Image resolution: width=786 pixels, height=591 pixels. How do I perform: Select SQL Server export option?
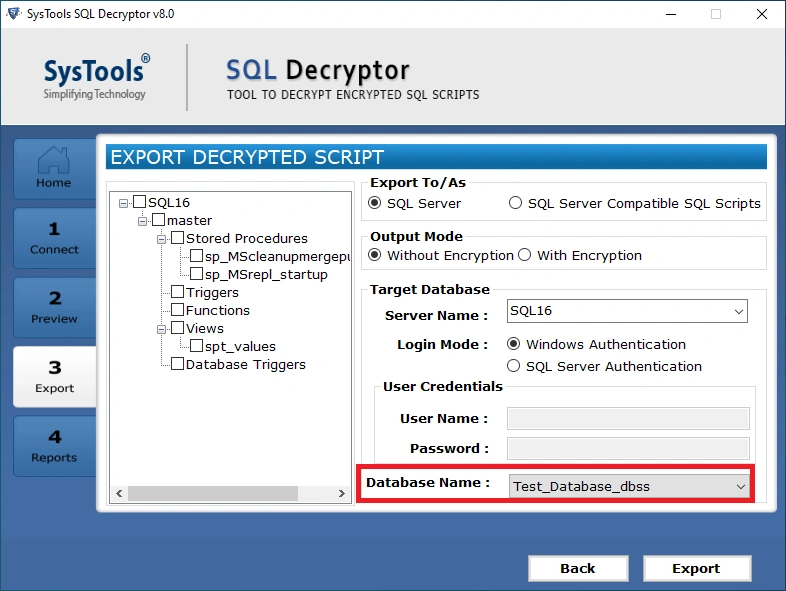[374, 203]
